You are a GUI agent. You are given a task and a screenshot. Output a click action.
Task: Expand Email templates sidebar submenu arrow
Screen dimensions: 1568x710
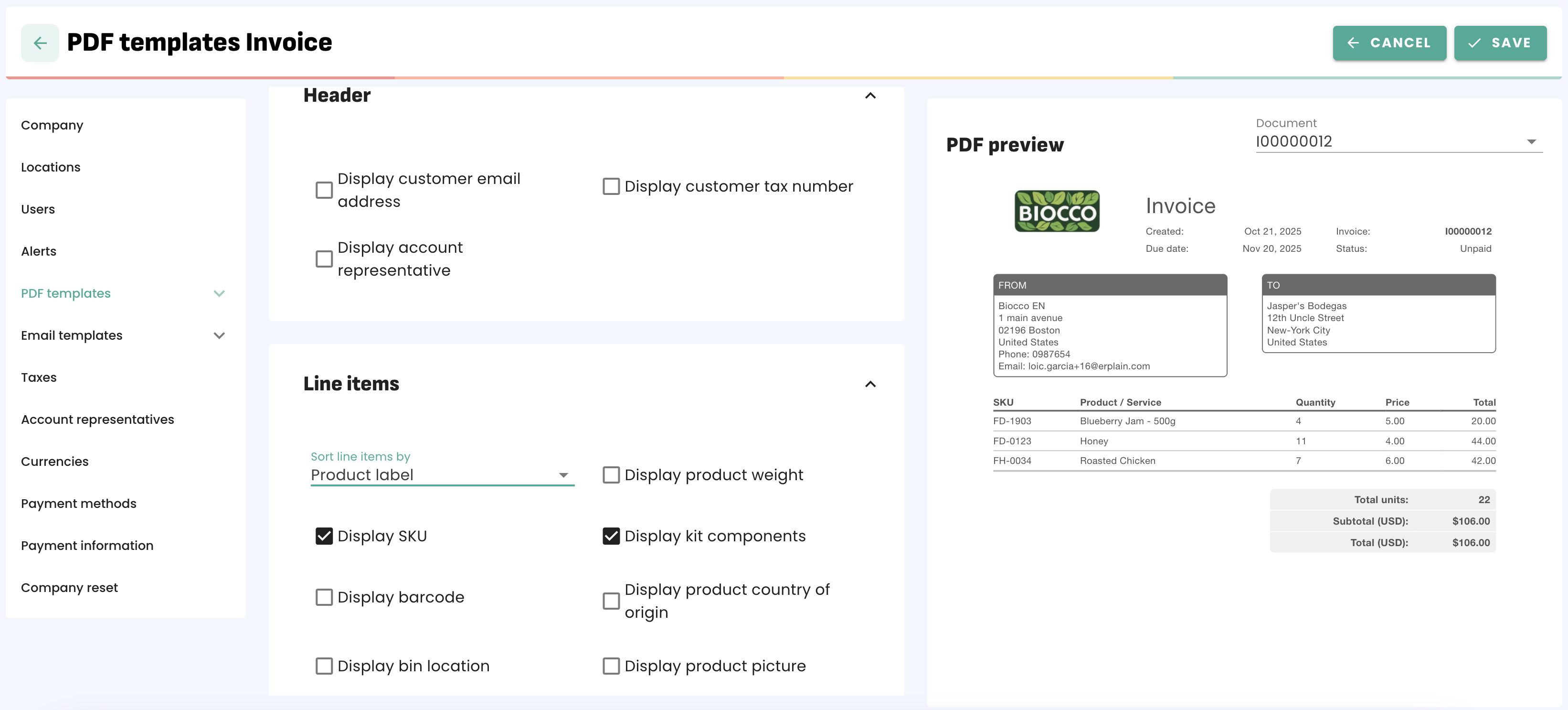click(x=219, y=335)
